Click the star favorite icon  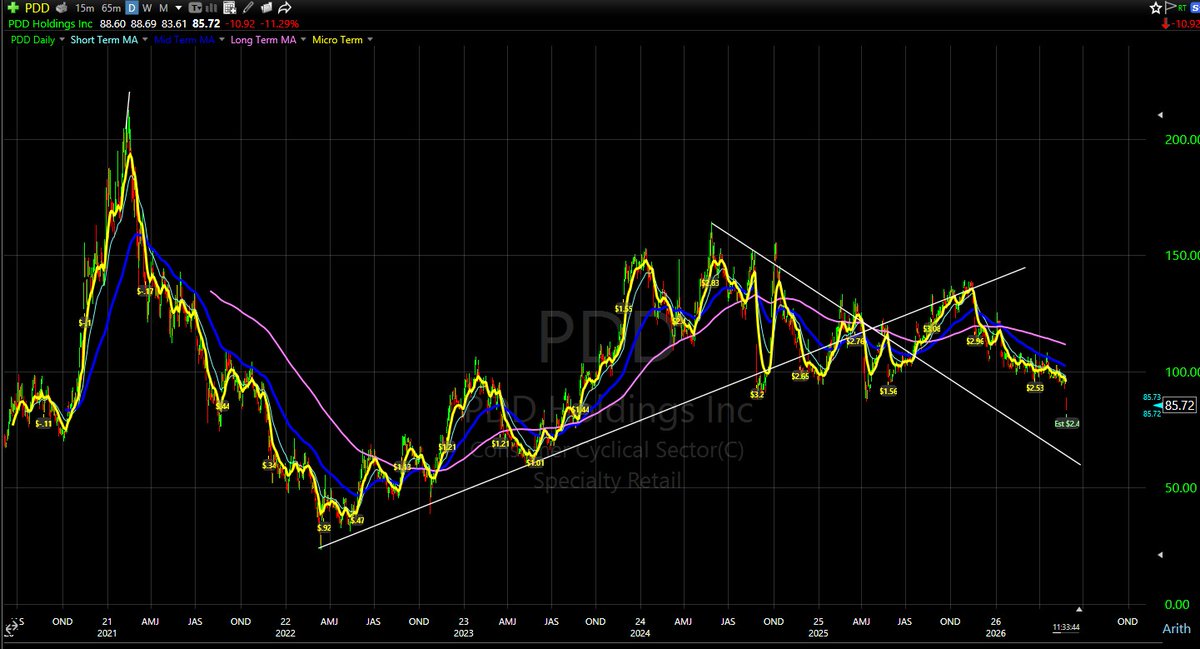click(x=1155, y=8)
